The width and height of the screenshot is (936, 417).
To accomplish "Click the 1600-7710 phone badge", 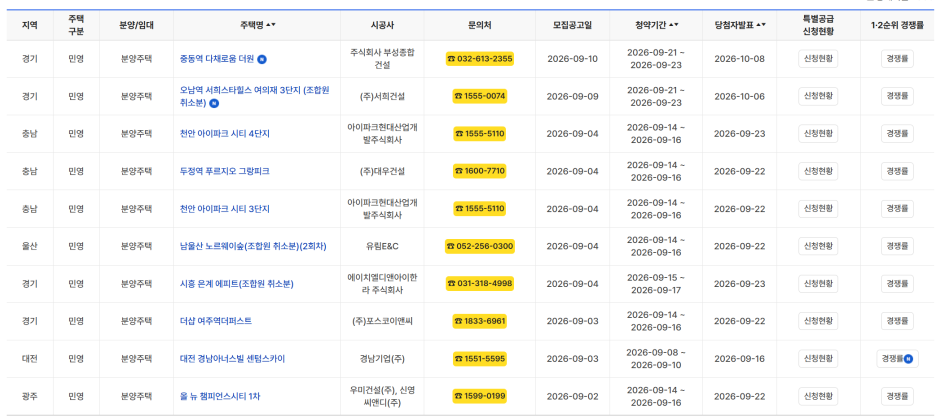I will click(x=480, y=171).
